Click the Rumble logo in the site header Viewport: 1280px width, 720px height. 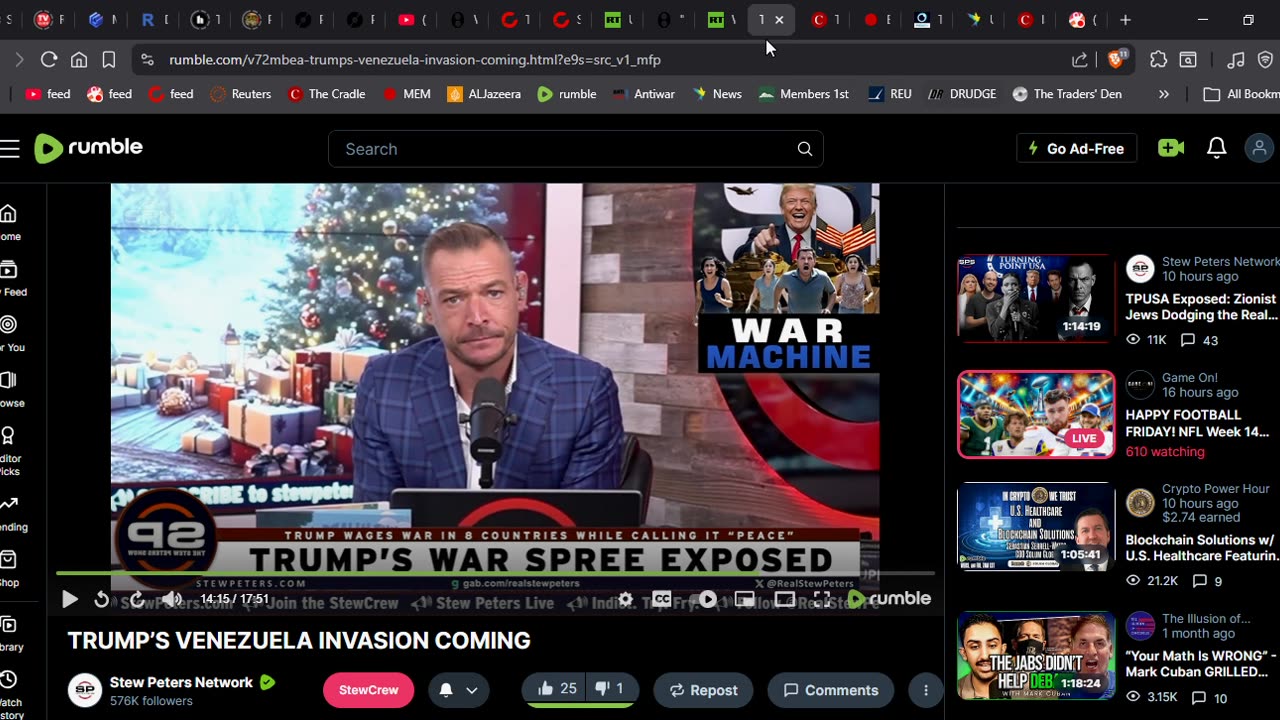point(88,148)
